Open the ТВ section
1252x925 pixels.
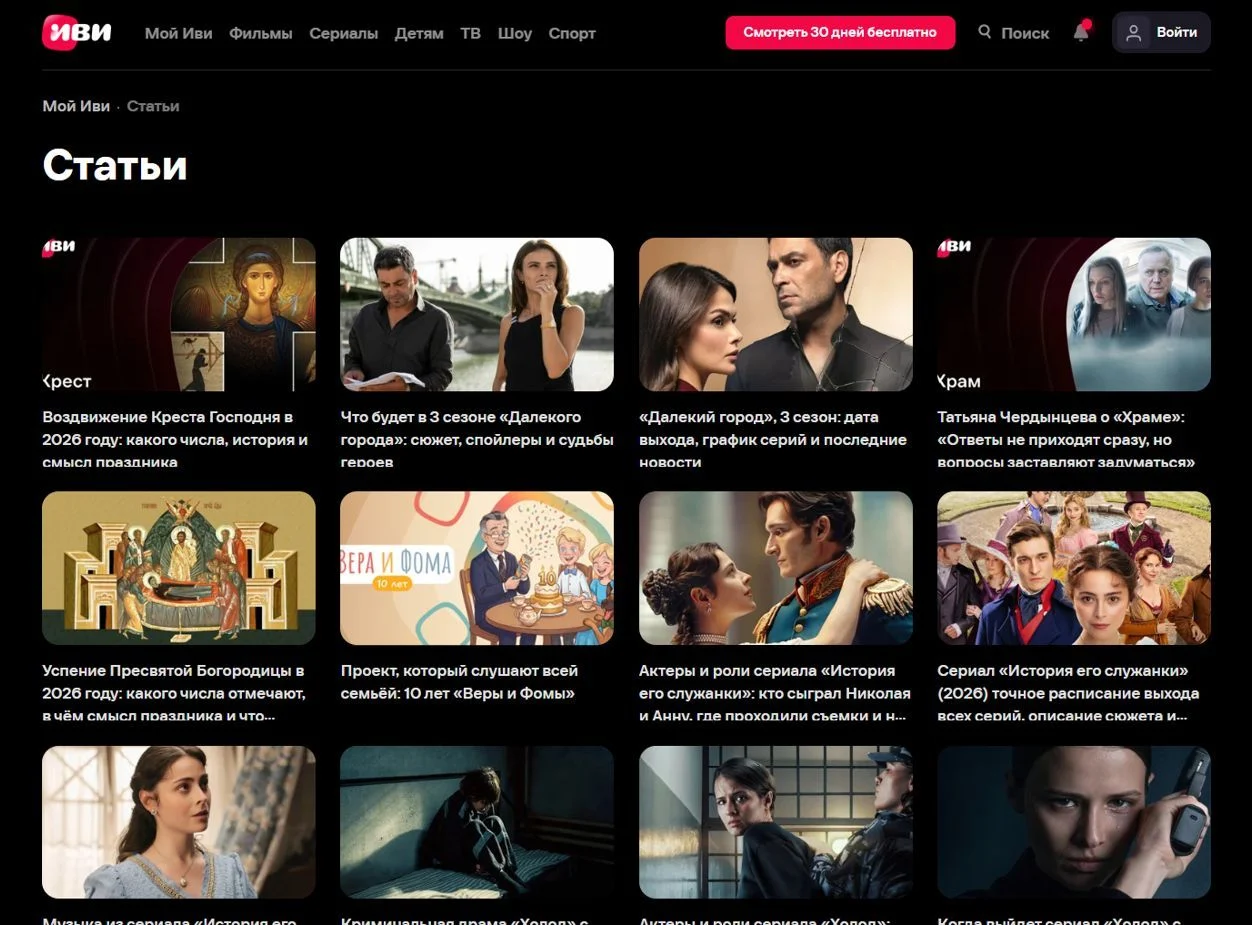pyautogui.click(x=471, y=33)
